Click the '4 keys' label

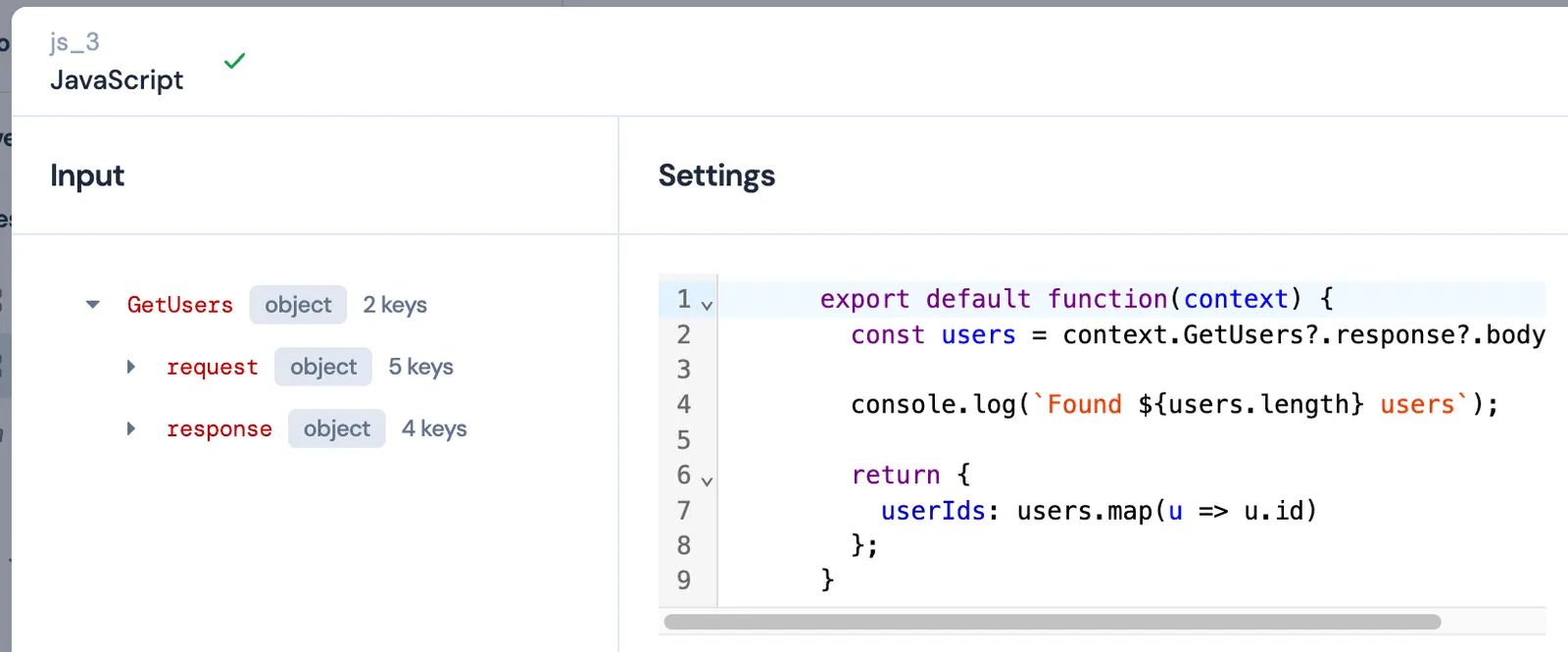pyautogui.click(x=434, y=428)
